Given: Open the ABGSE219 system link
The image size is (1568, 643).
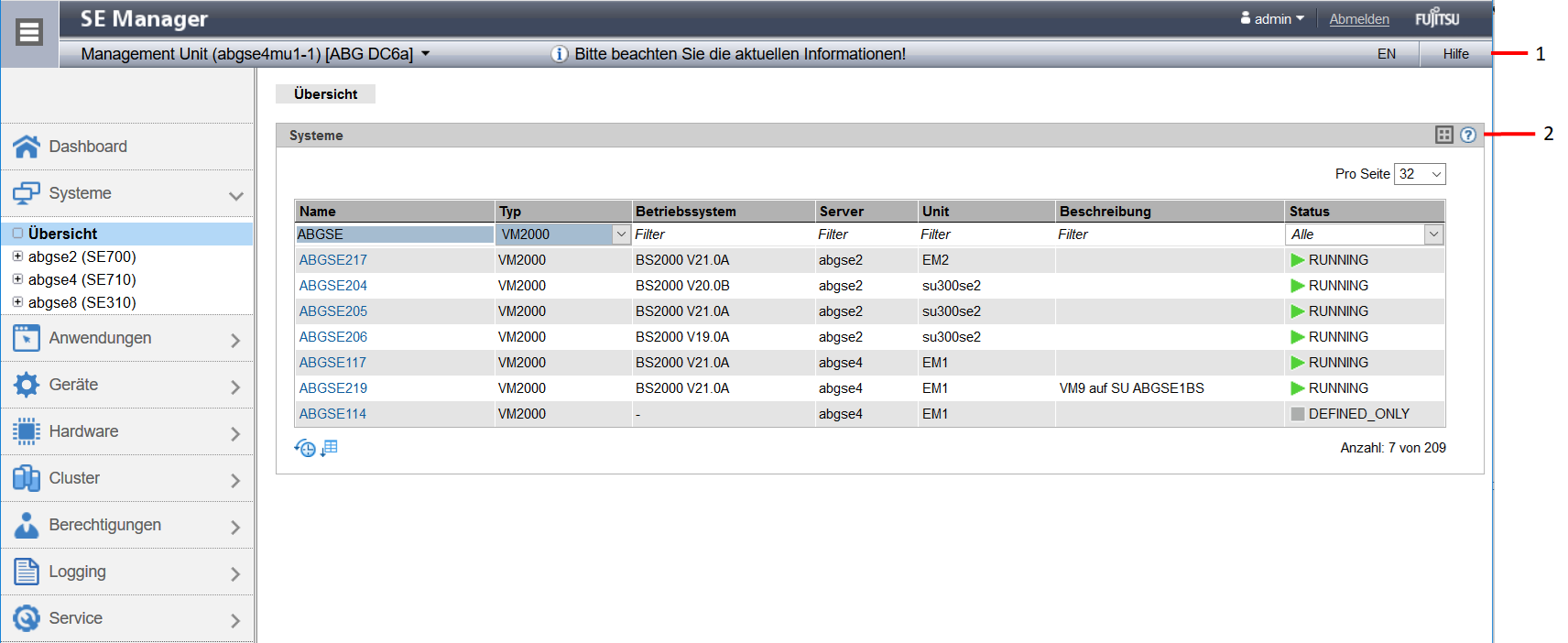Looking at the screenshot, I should coord(332,388).
